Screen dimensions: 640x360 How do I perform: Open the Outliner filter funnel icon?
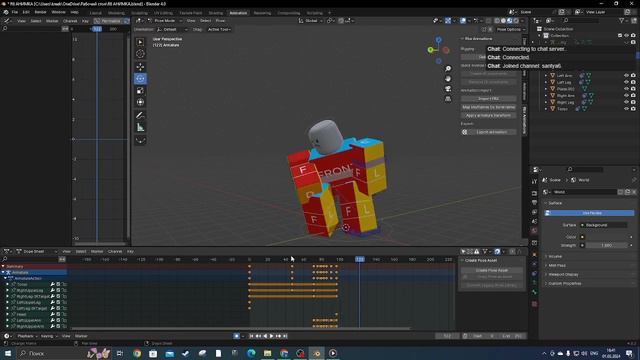(x=621, y=20)
